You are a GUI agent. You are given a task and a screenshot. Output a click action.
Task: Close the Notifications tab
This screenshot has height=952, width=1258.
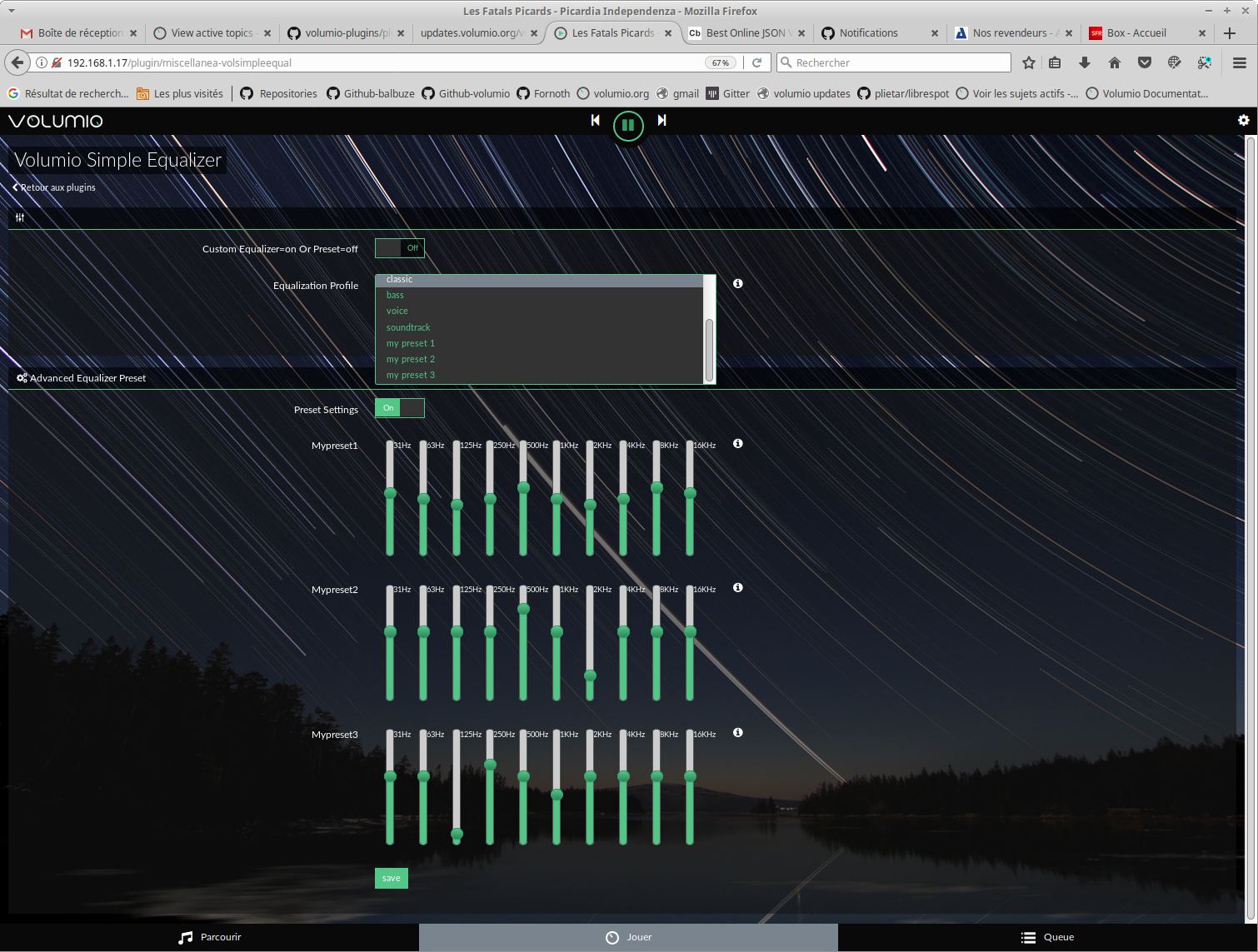tap(934, 33)
